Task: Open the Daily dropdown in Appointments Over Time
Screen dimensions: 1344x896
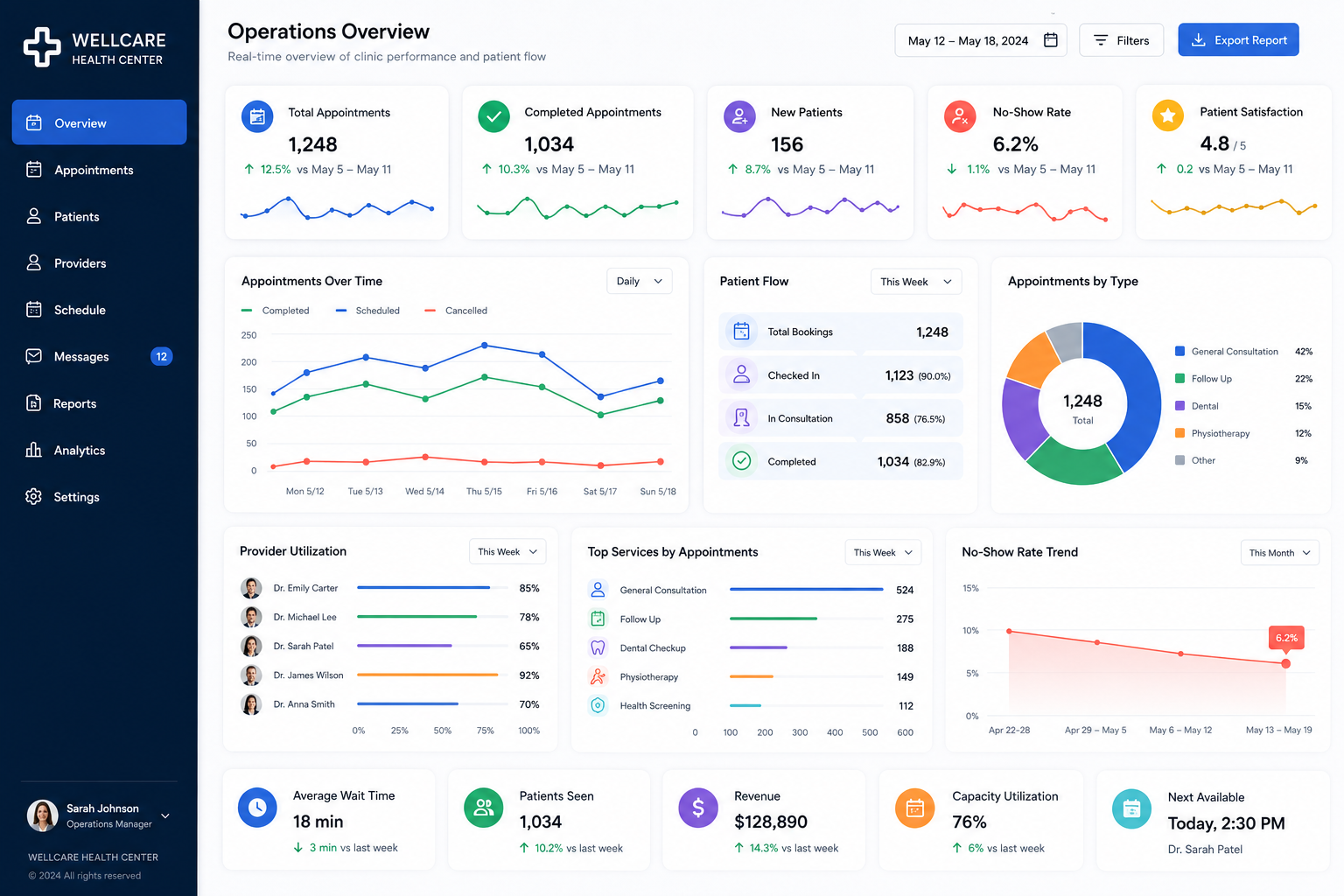Action: (x=640, y=281)
